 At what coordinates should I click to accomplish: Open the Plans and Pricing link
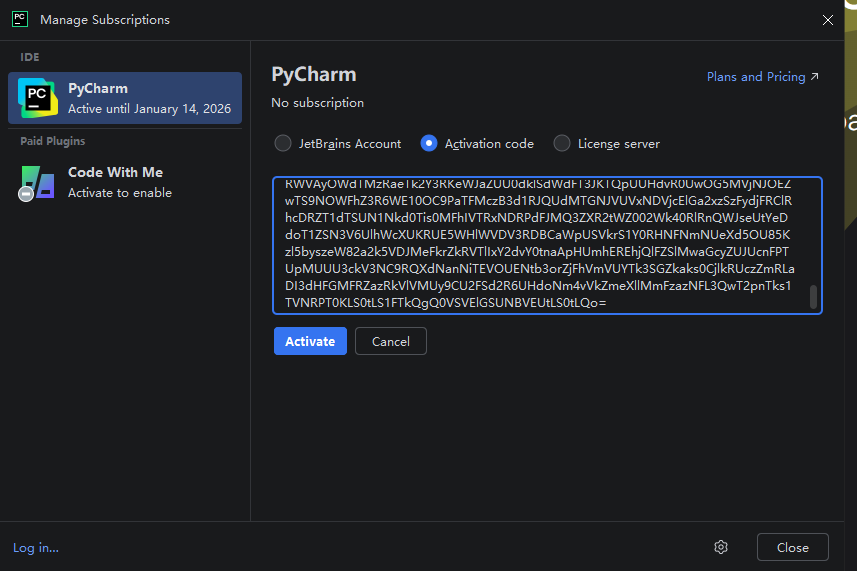(x=756, y=76)
